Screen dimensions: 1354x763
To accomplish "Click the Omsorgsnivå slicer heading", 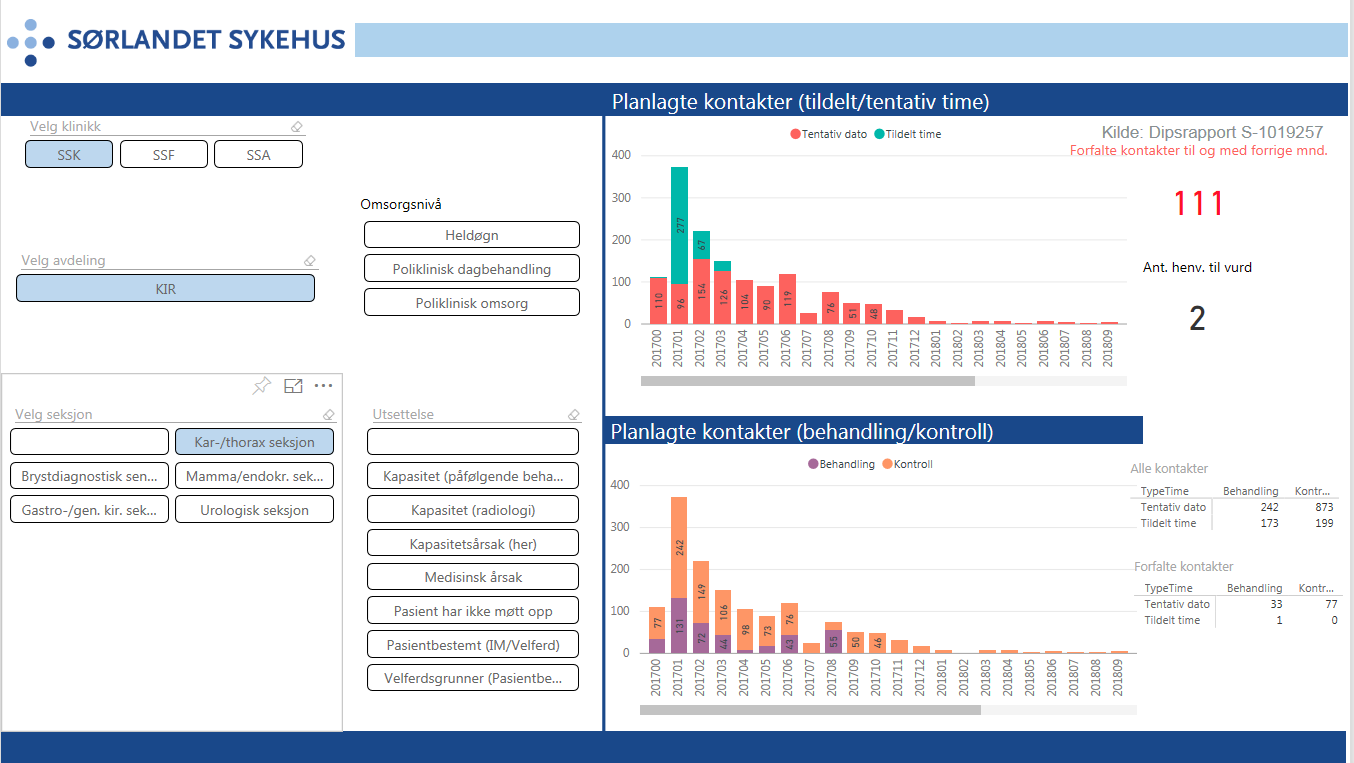I will pos(401,204).
